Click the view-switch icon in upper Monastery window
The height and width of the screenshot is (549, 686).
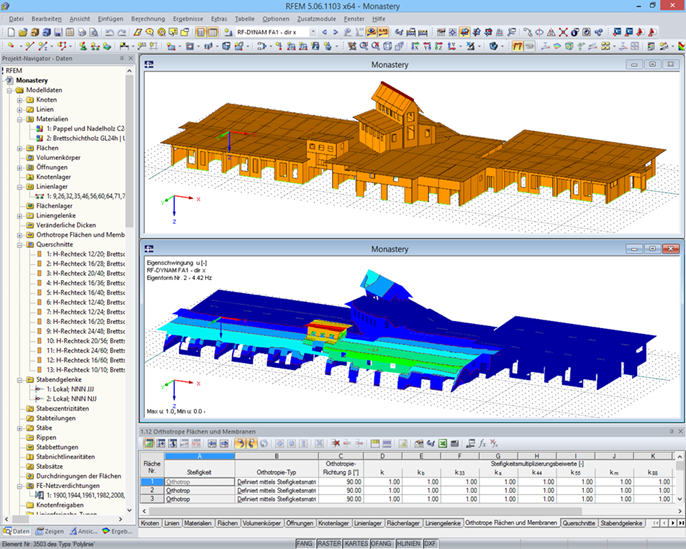(x=149, y=64)
